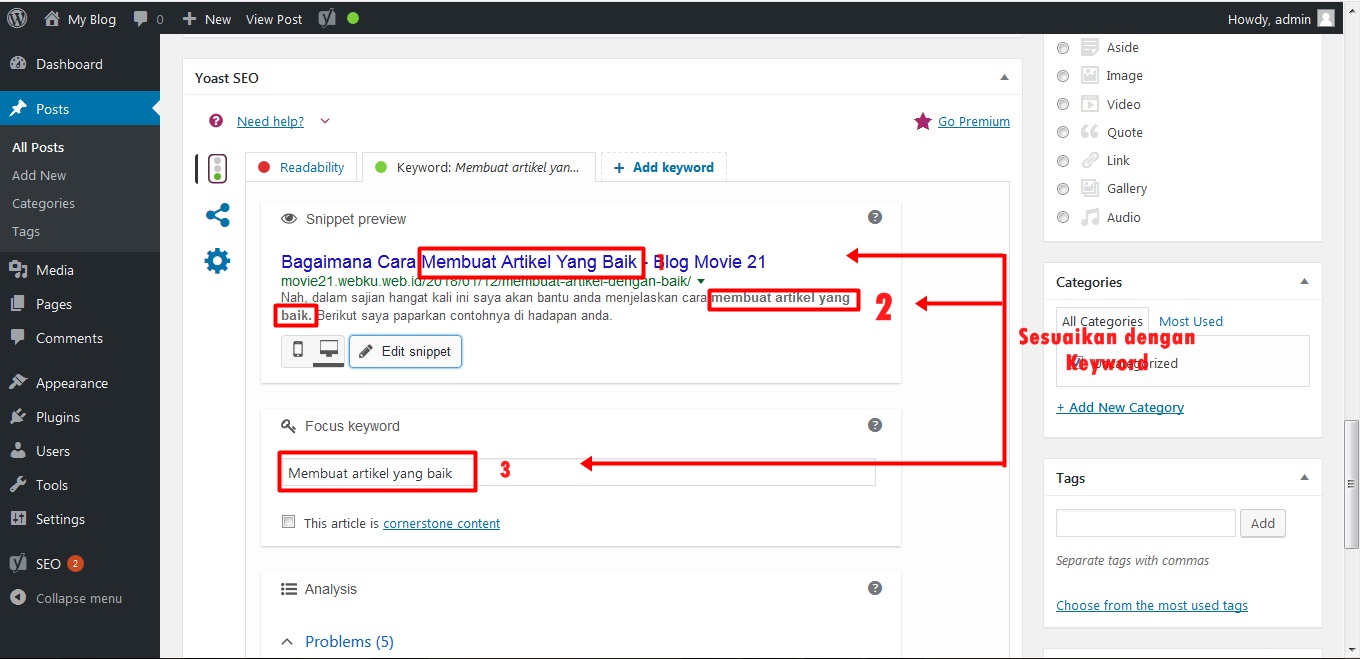Collapse the Yoast SEO metabox
The height and width of the screenshot is (659, 1360).
(x=1004, y=77)
